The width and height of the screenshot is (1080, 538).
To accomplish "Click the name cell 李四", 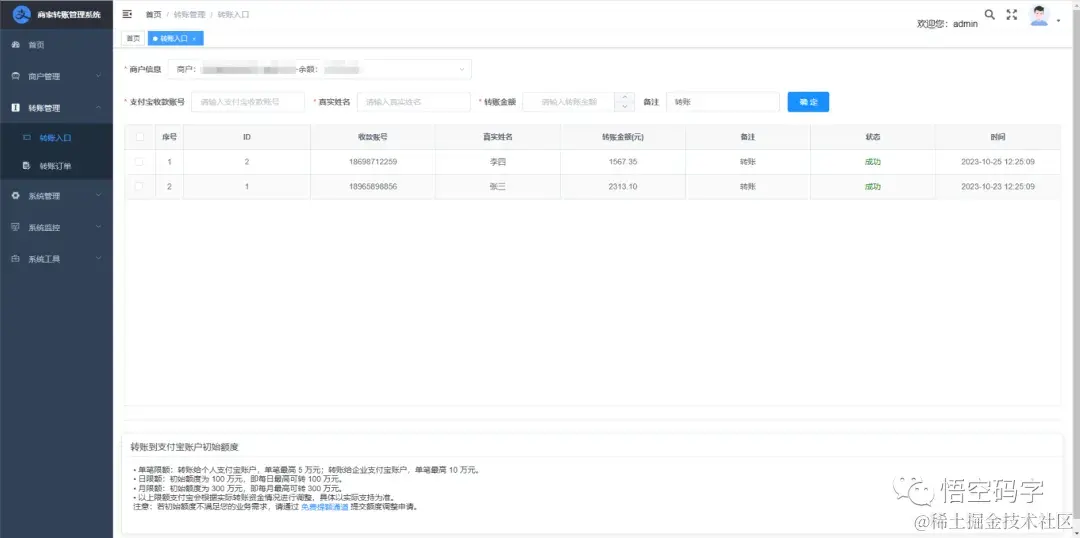I will coord(497,162).
